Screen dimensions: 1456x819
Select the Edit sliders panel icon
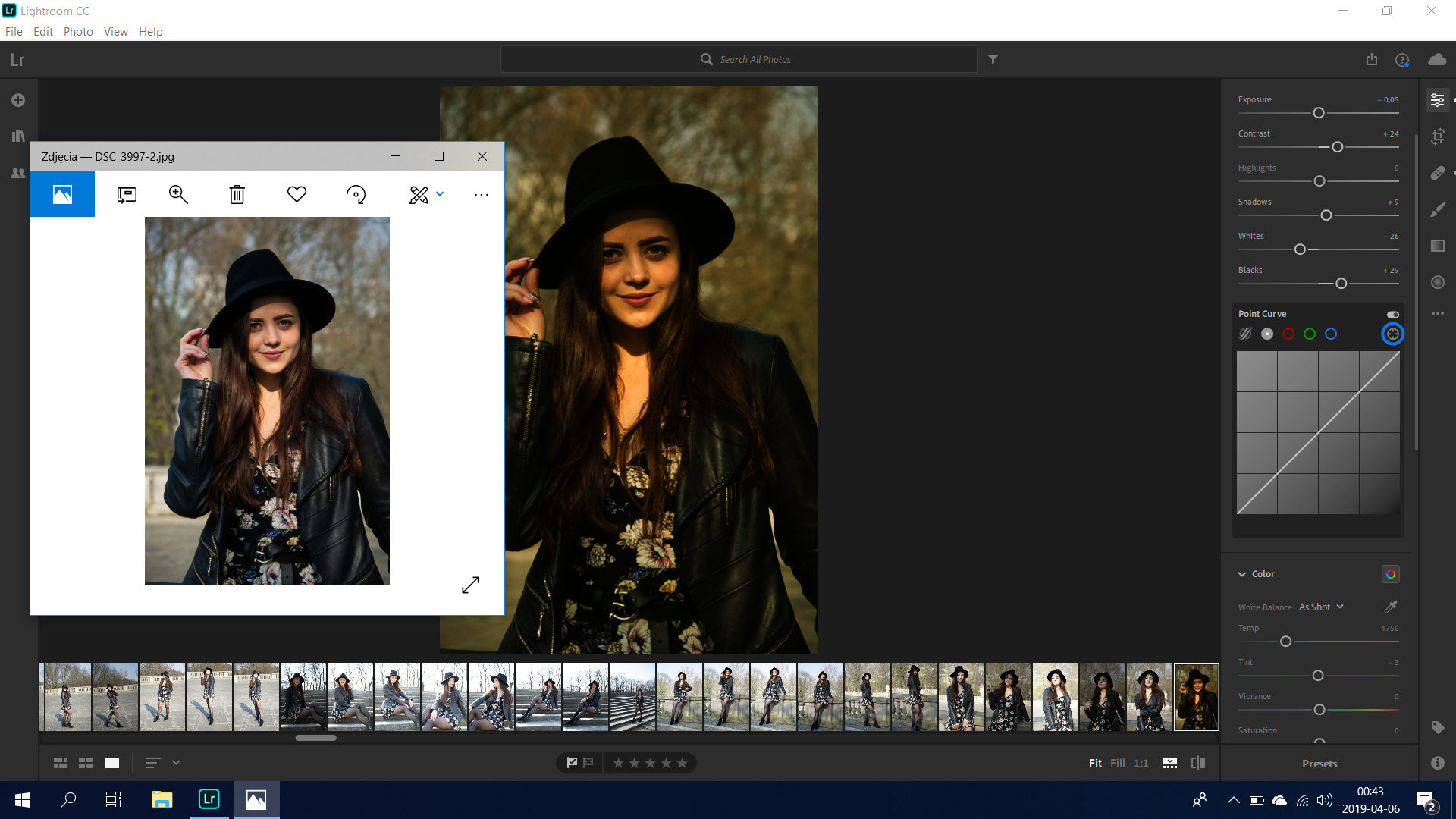point(1437,100)
